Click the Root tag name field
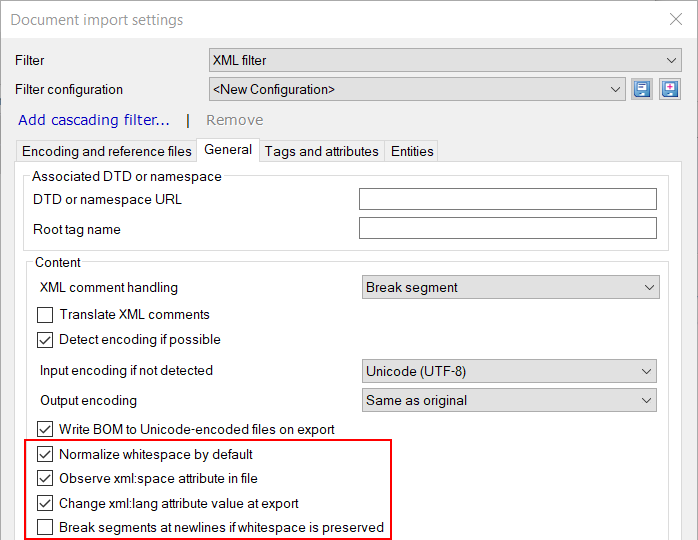The image size is (698, 540). 508,228
